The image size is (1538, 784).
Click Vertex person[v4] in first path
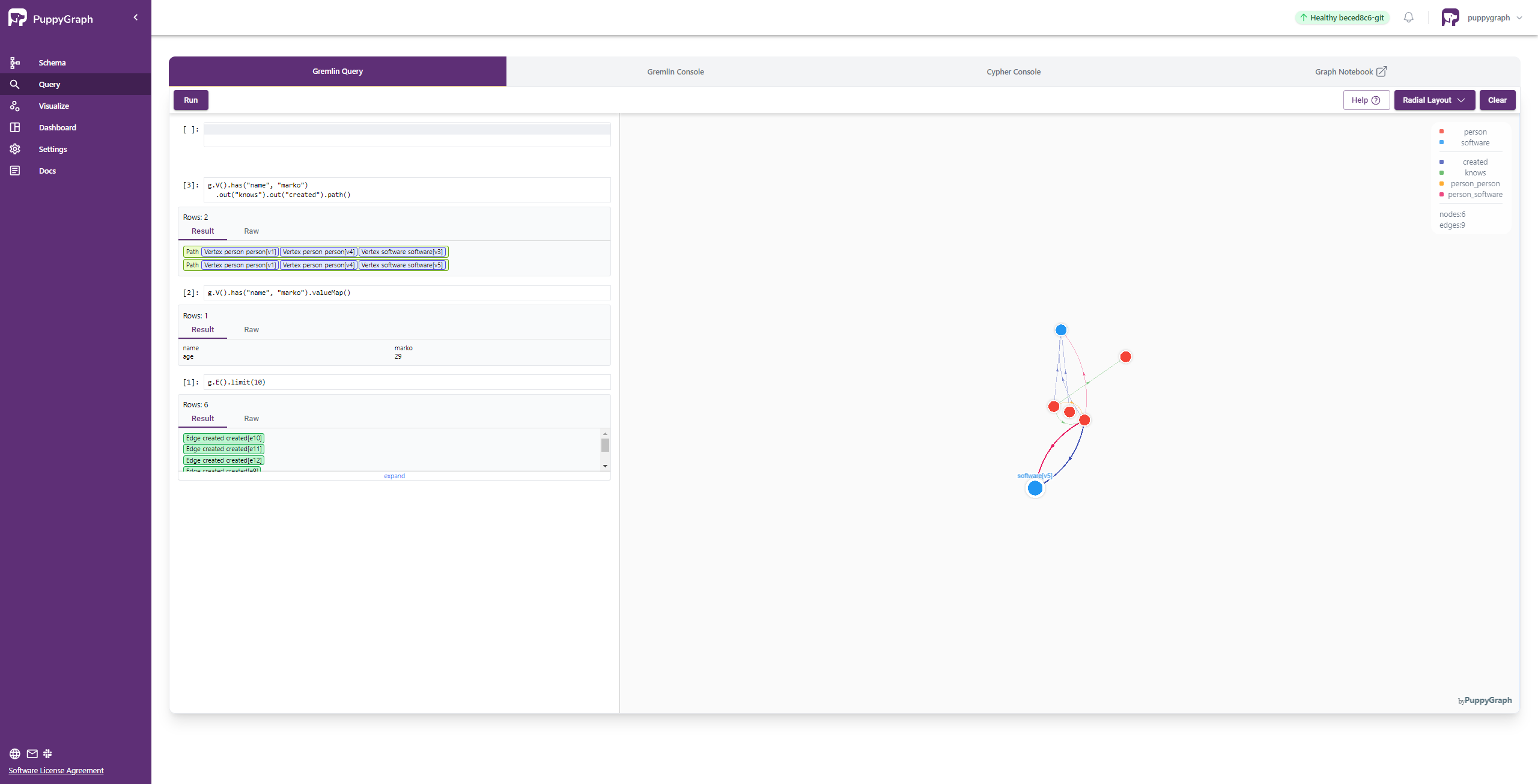[x=318, y=252]
